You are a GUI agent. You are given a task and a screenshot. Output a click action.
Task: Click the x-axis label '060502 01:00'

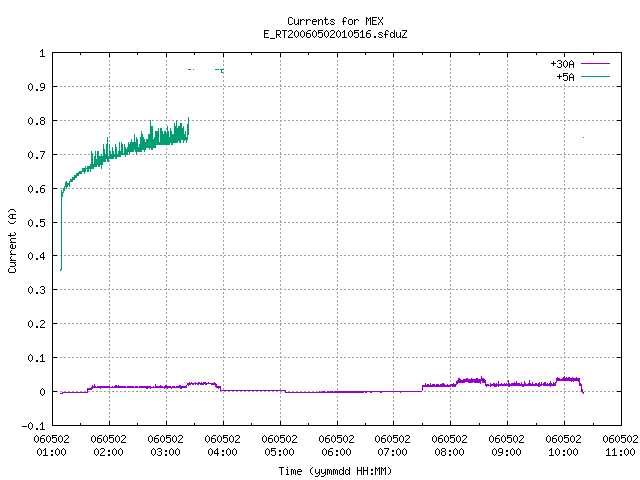click(x=51, y=446)
